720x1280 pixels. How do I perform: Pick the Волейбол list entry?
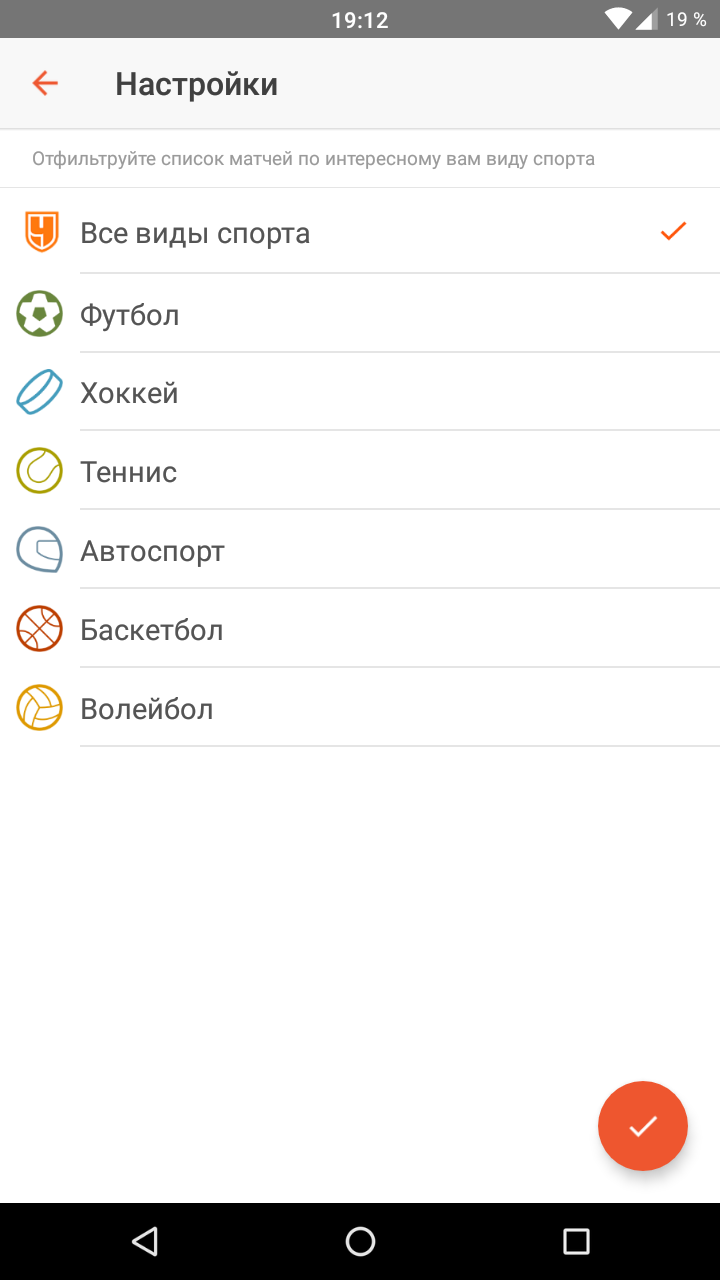[360, 708]
